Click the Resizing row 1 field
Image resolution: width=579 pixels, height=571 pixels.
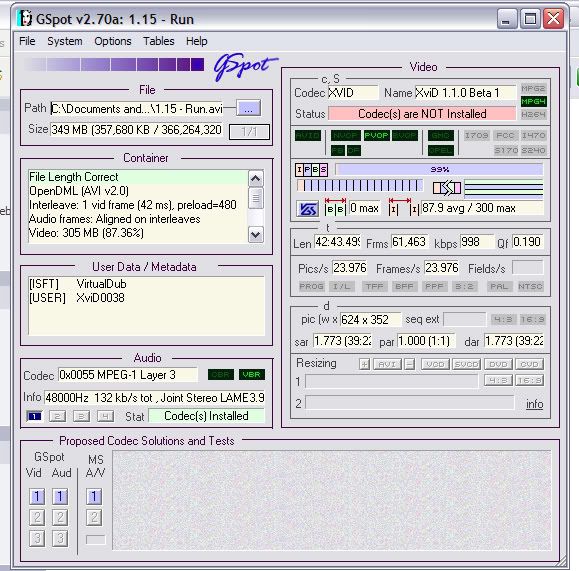391,381
